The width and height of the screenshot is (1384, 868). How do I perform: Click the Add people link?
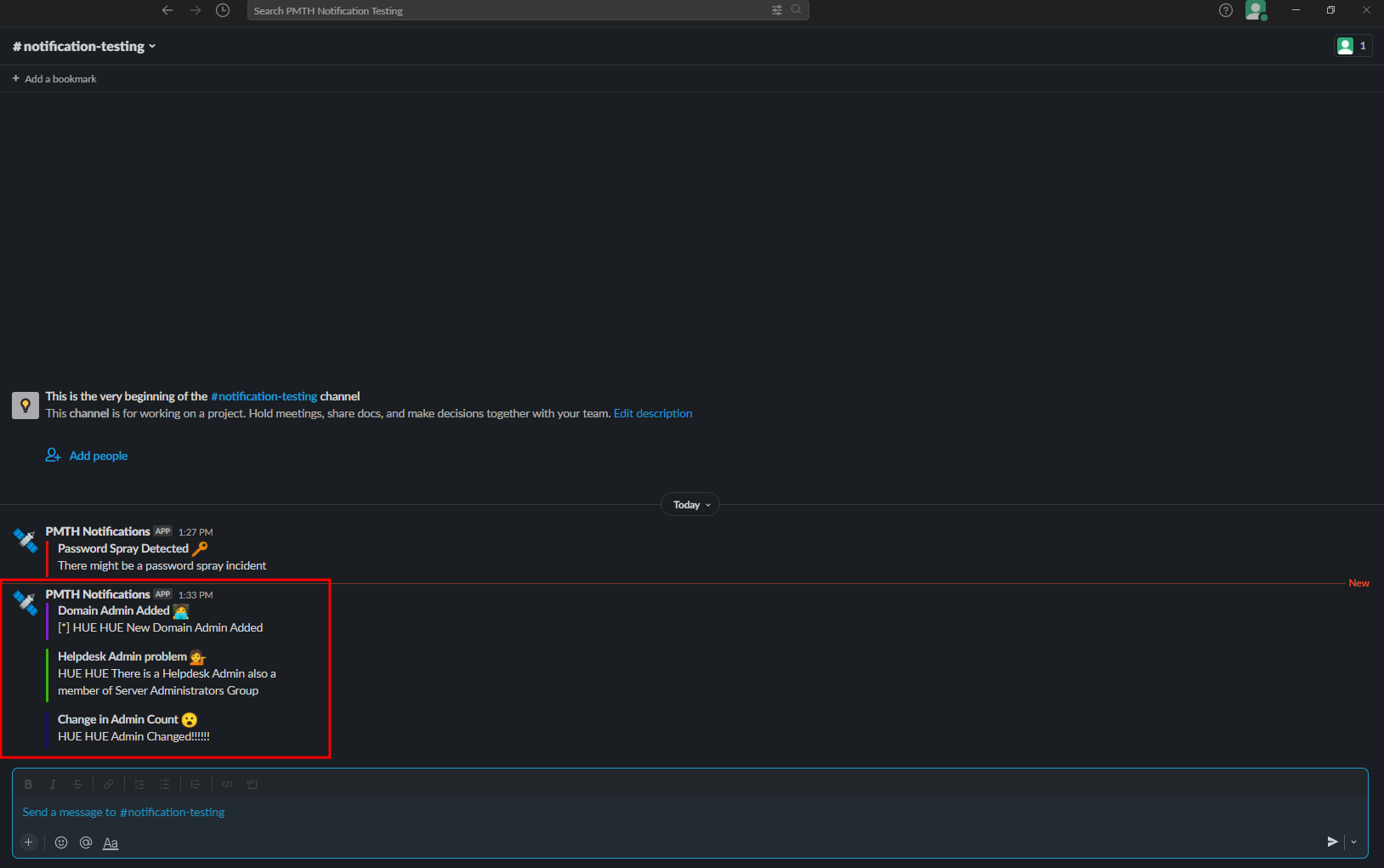98,456
